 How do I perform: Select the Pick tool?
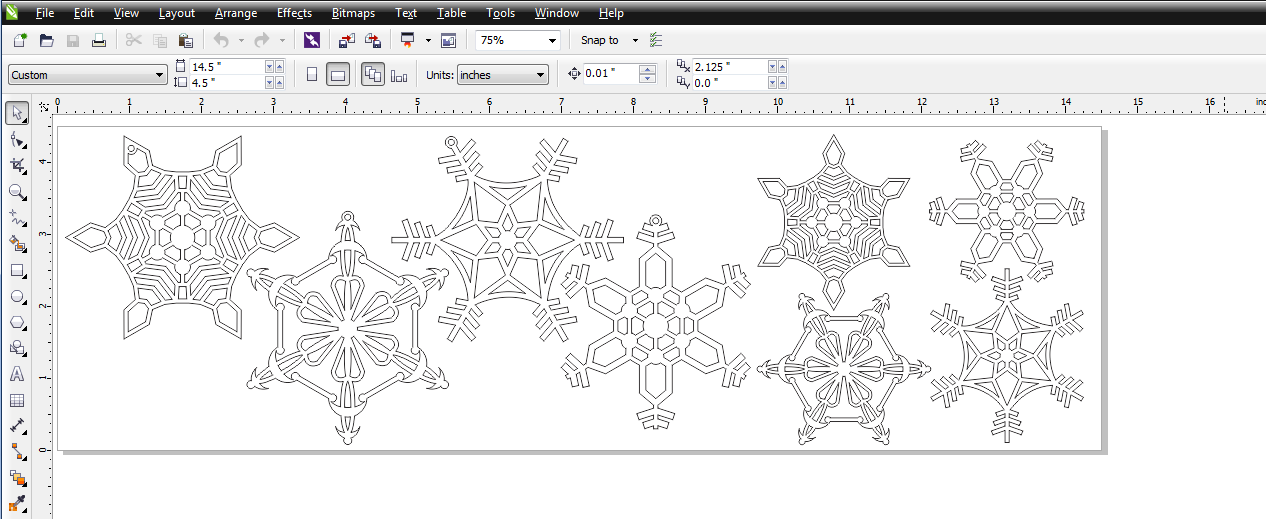17,113
